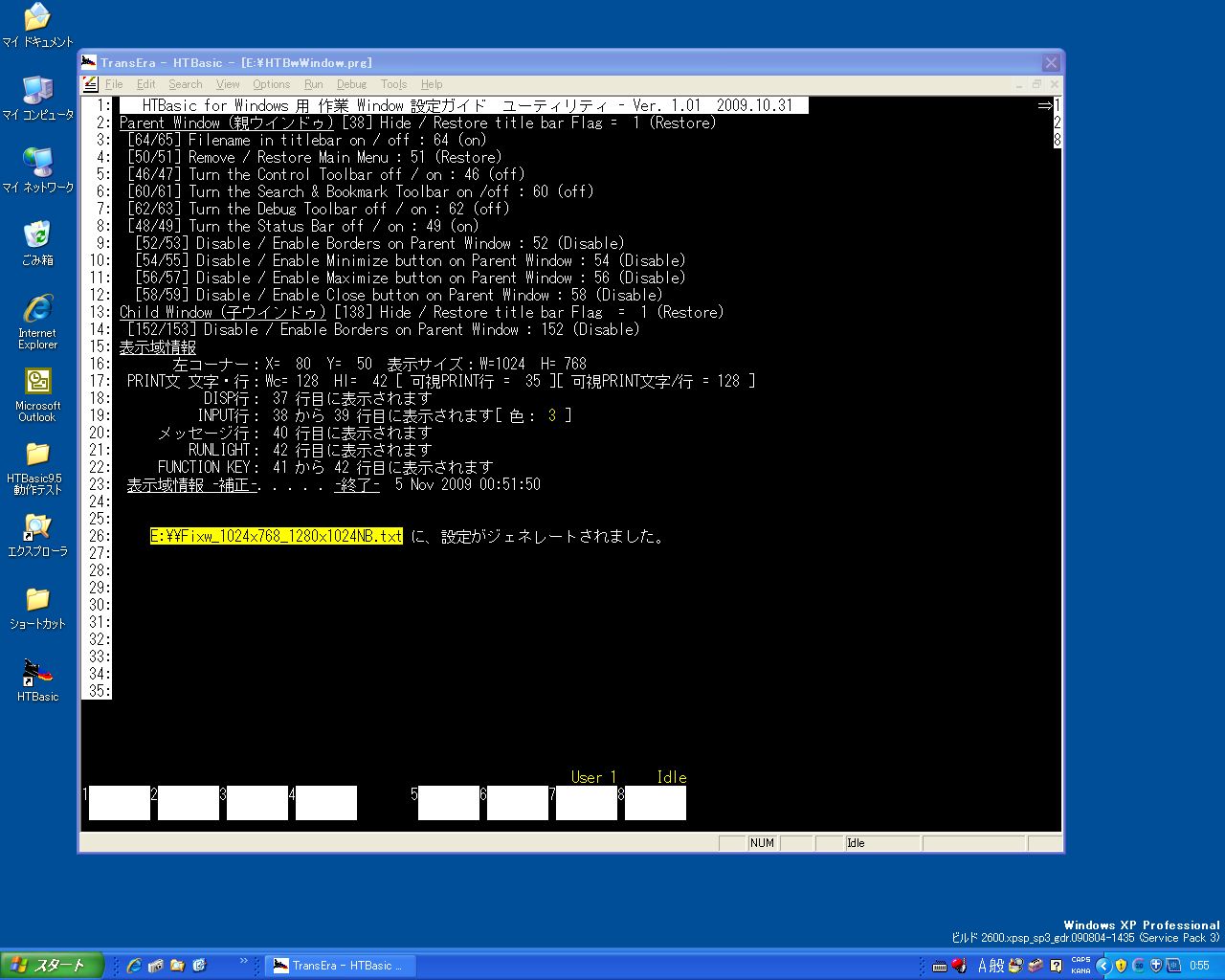Toggle KANA on the language bar
Image resolution: width=1225 pixels, height=980 pixels.
1080,970
